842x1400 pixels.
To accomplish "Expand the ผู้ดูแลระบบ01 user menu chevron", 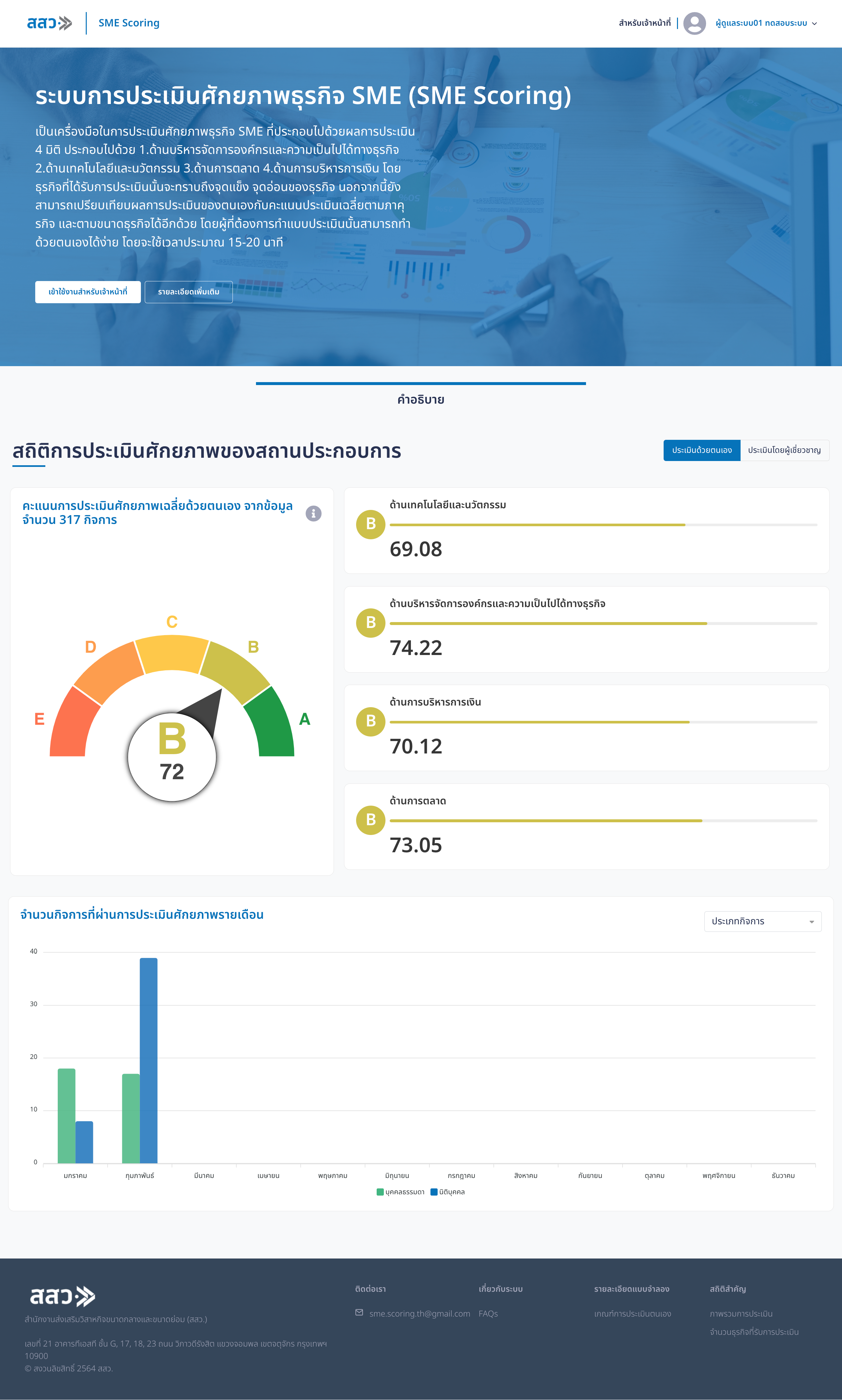I will pos(814,24).
